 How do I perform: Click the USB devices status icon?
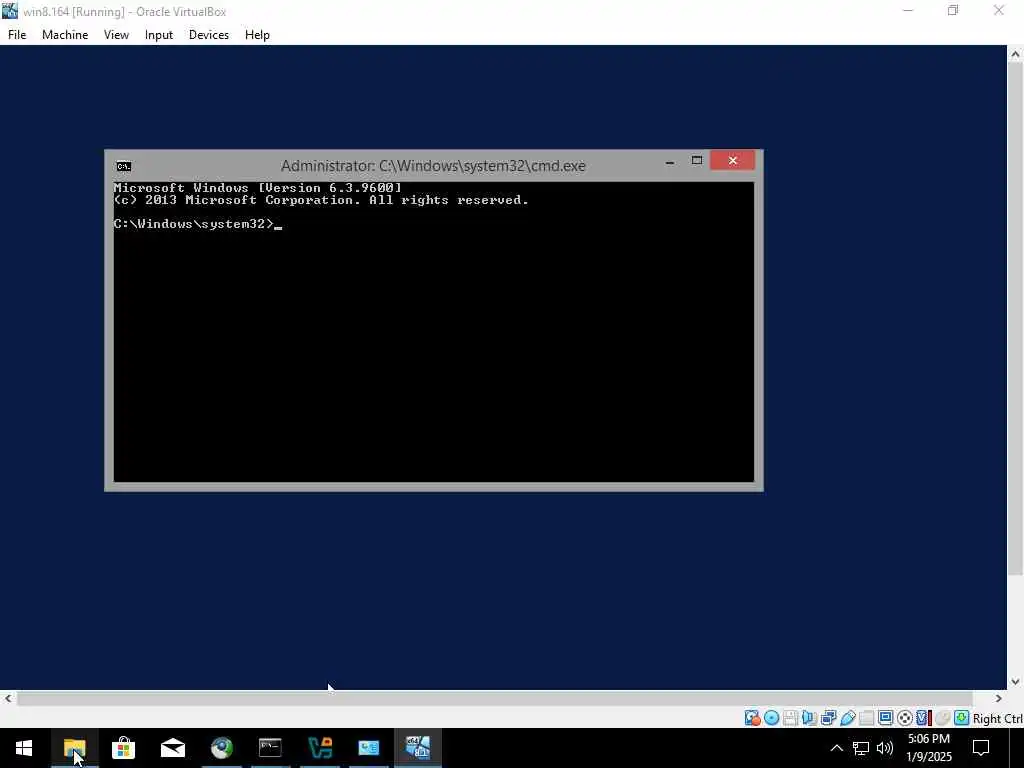[848, 718]
